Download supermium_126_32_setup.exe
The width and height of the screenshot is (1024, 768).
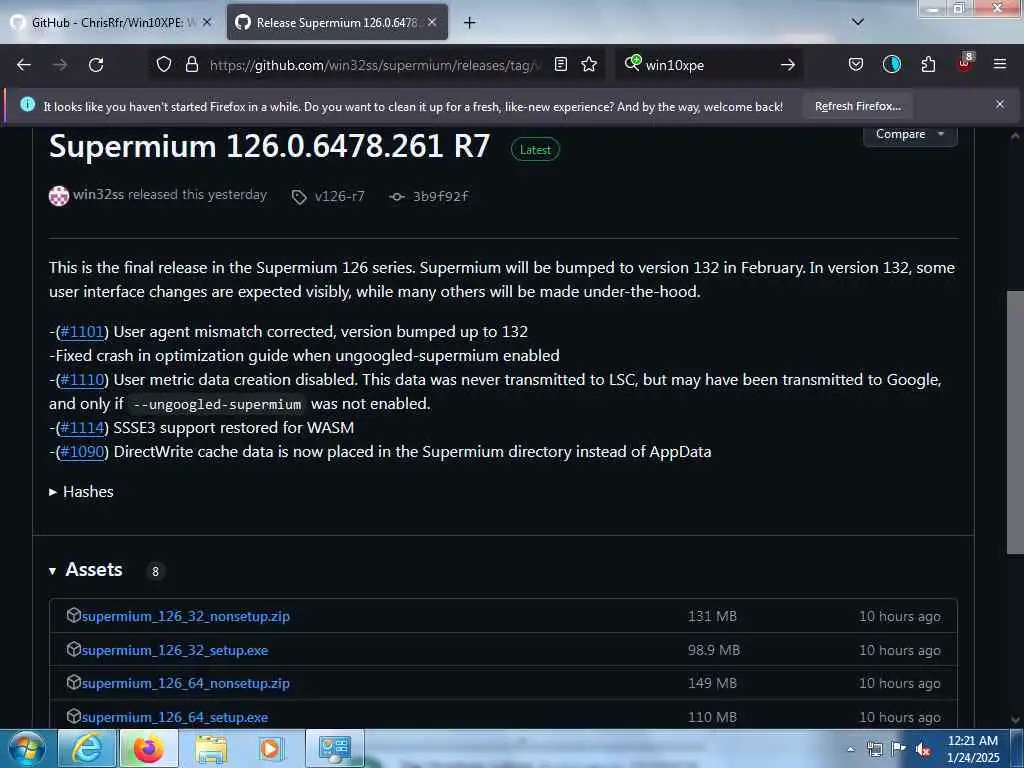point(174,650)
